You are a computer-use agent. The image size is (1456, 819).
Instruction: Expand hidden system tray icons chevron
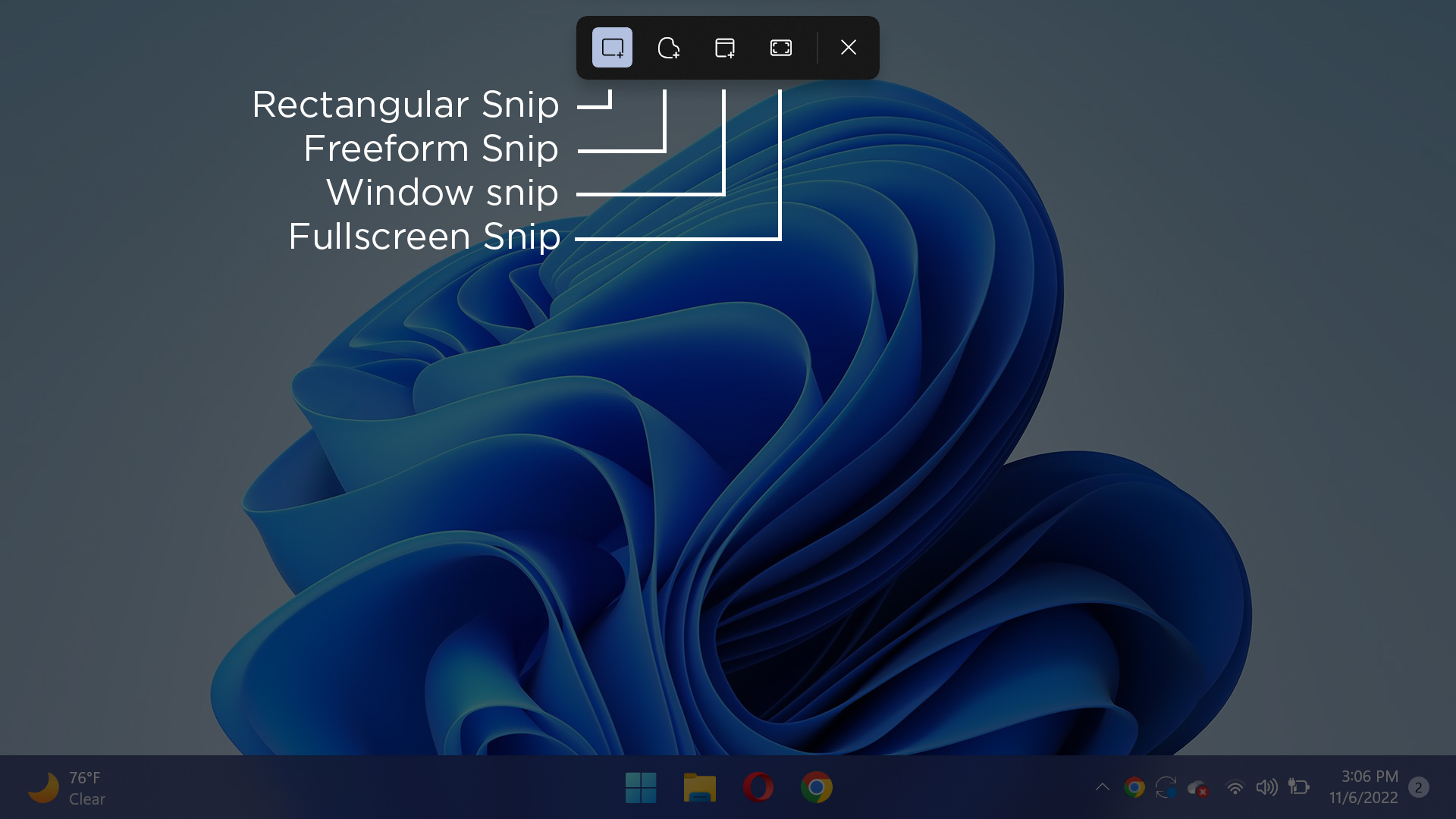click(x=1103, y=787)
